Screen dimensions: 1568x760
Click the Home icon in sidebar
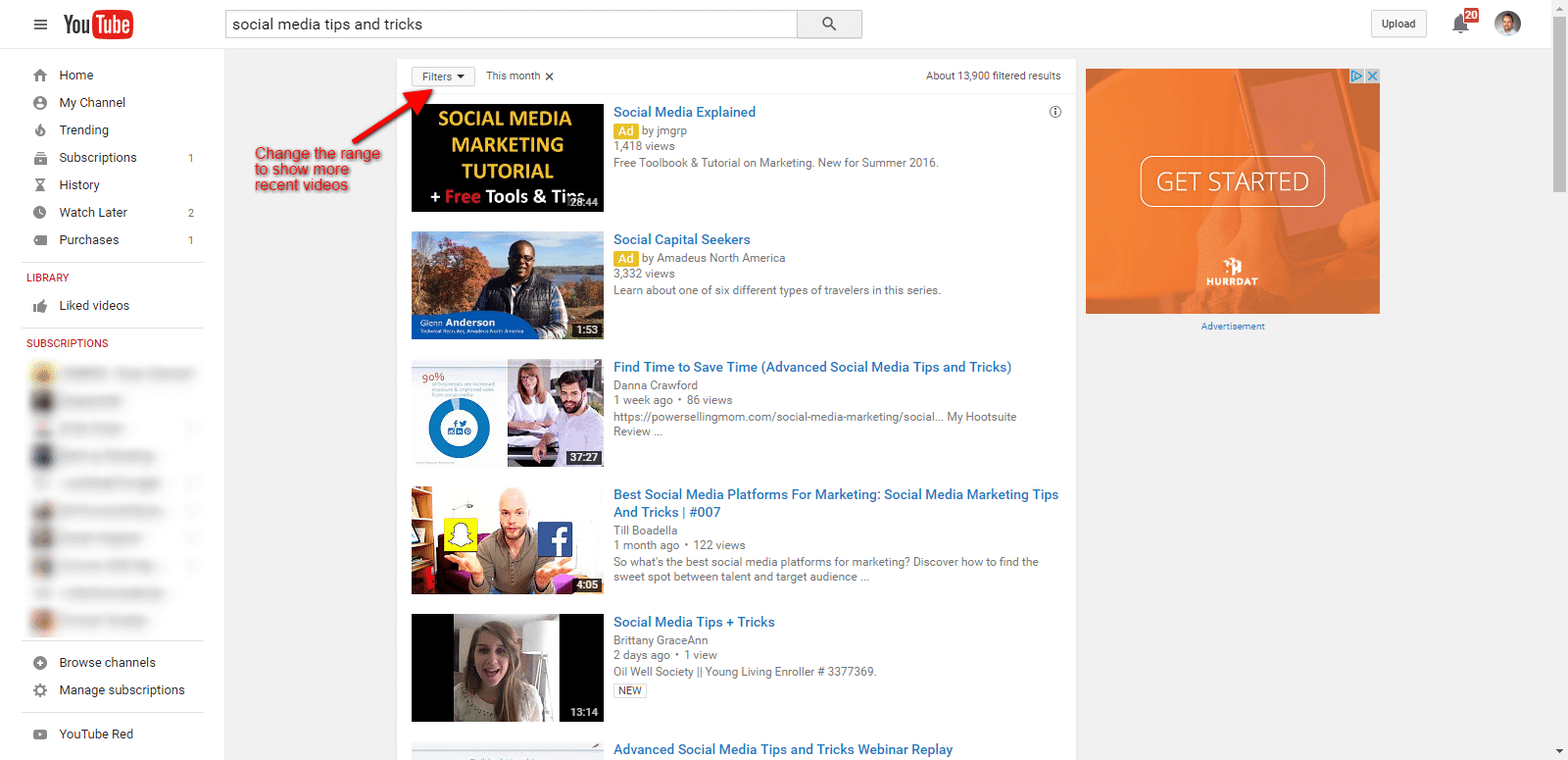[x=40, y=76]
